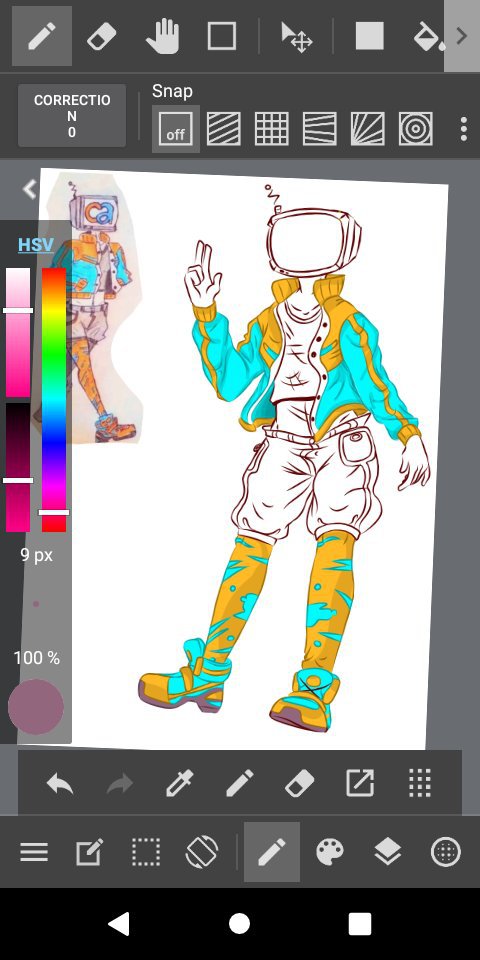Image resolution: width=480 pixels, height=960 pixels.
Task: Collapse the color side panel arrow
Action: (x=29, y=189)
